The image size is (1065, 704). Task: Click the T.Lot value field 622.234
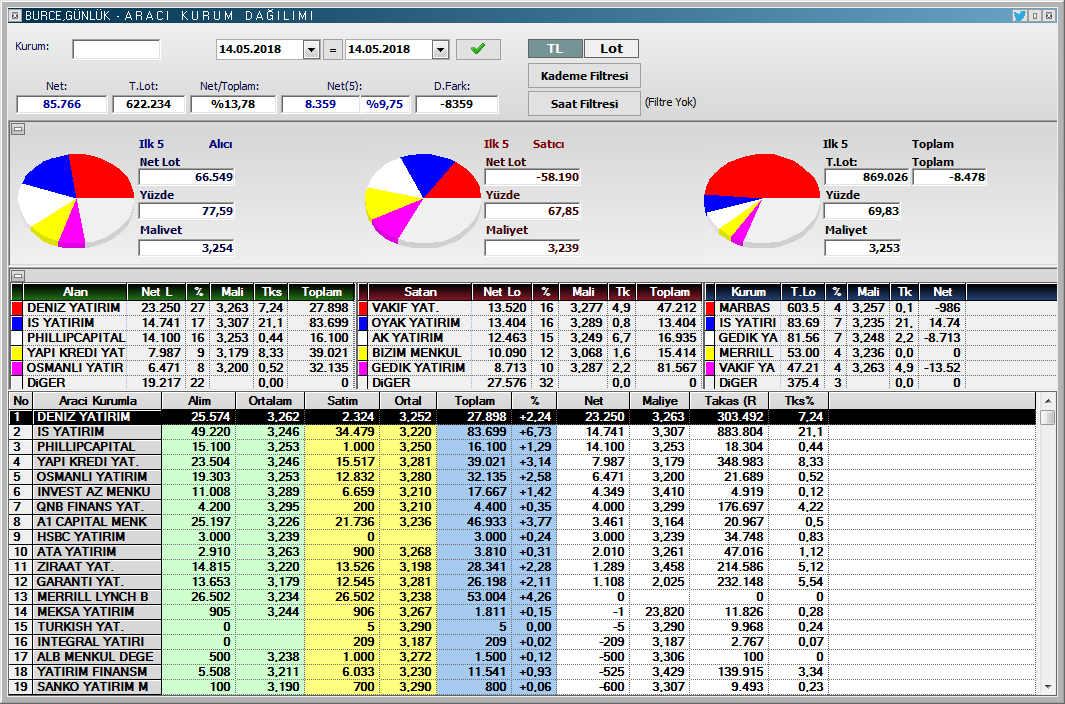(x=149, y=104)
